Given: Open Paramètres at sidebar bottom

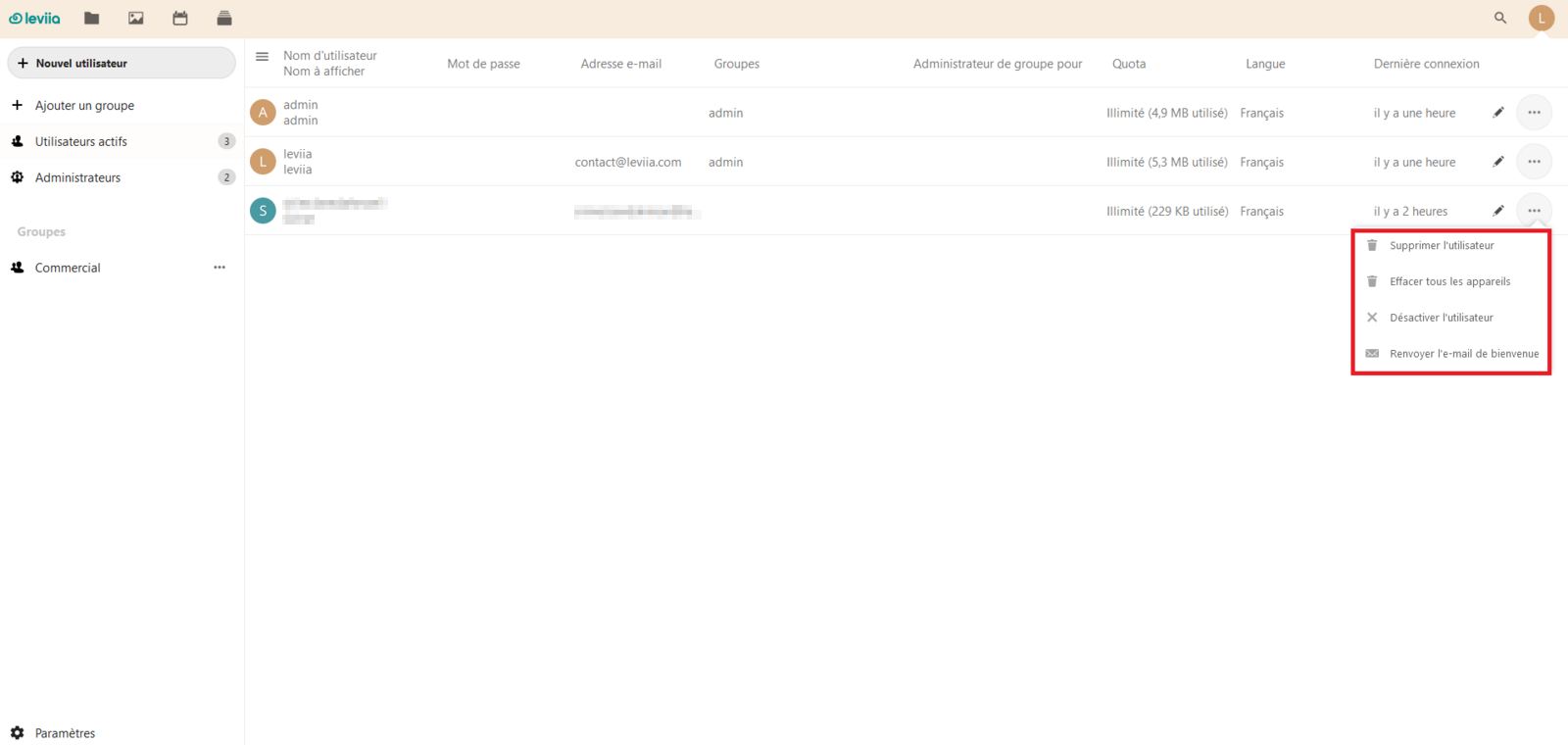Looking at the screenshot, I should [65, 733].
